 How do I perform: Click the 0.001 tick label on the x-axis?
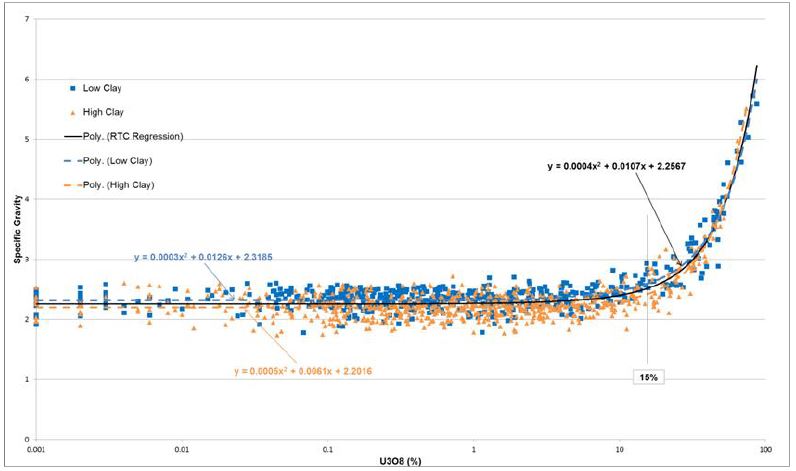coord(37,450)
